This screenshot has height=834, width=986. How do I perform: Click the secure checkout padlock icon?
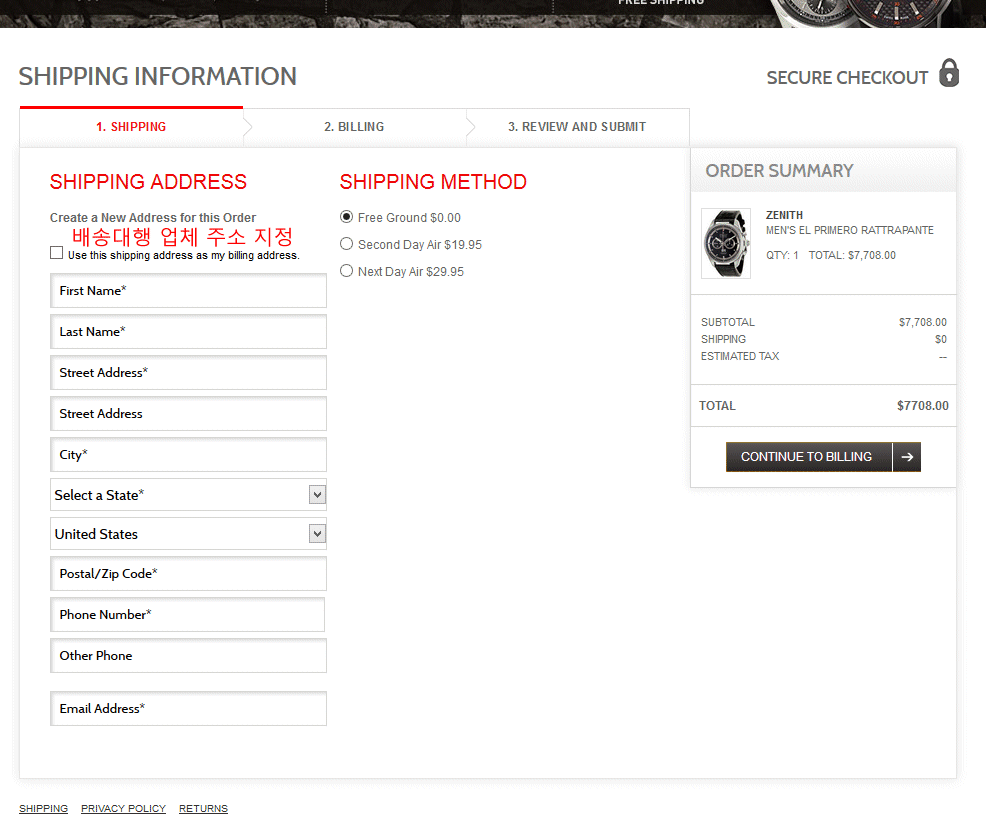(949, 74)
